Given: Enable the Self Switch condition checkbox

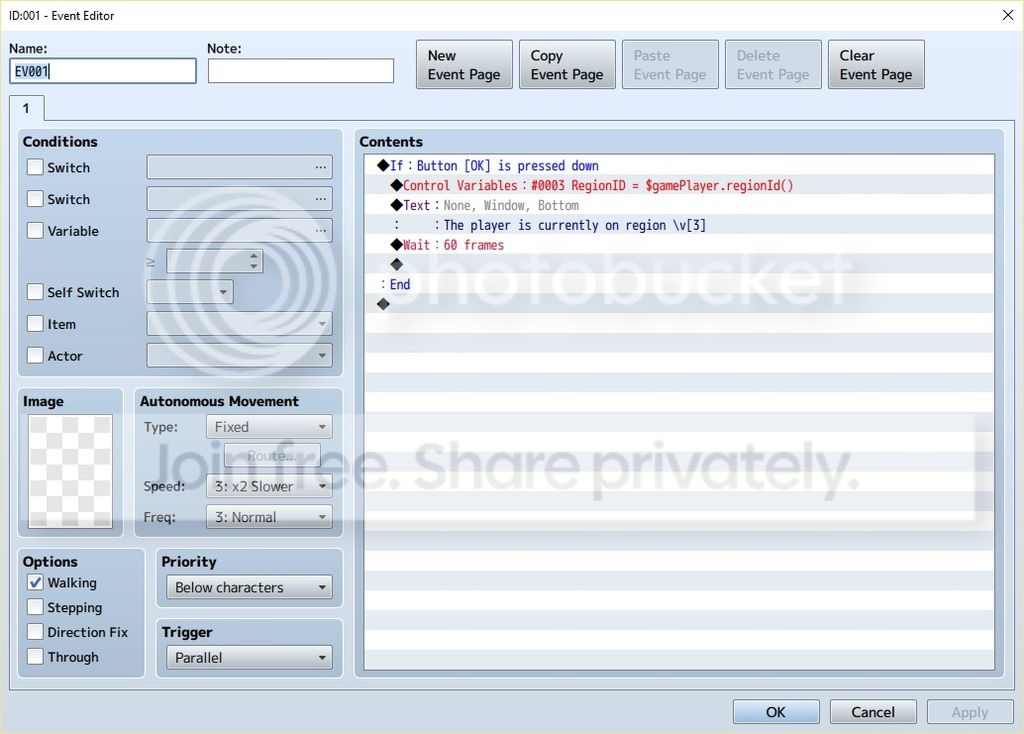Looking at the screenshot, I should [x=35, y=292].
